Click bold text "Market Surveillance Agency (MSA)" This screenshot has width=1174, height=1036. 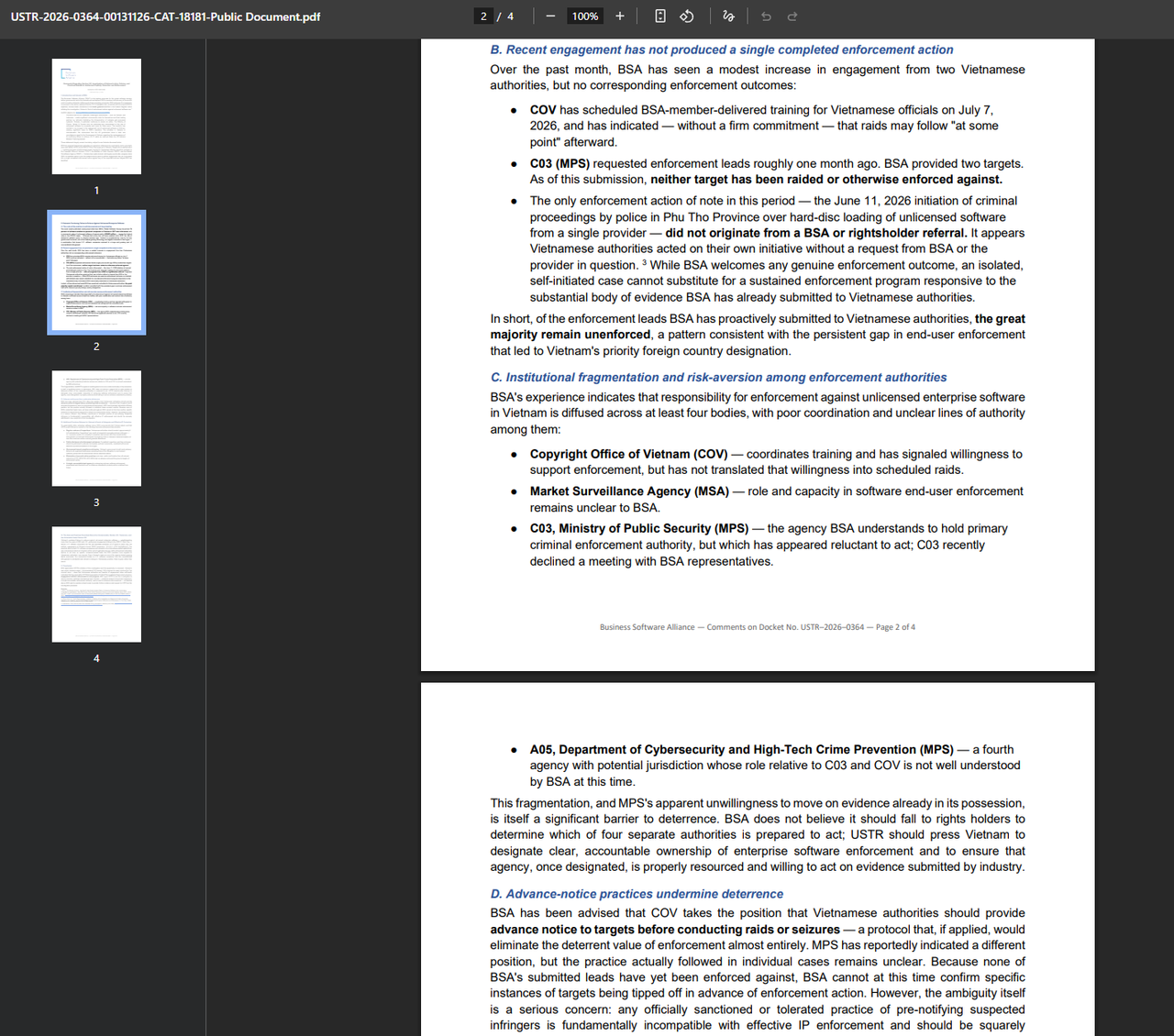tap(629, 491)
